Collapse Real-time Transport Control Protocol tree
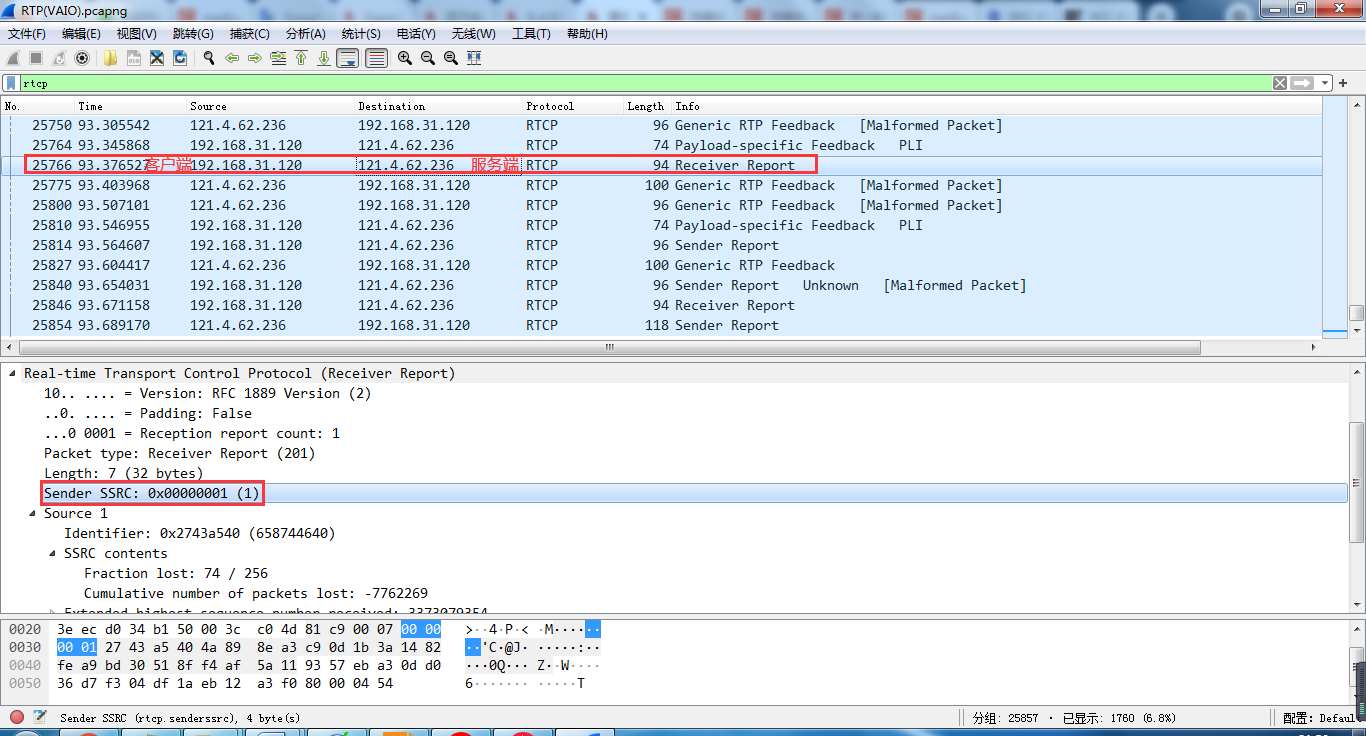The height and width of the screenshot is (736, 1366). coord(13,373)
